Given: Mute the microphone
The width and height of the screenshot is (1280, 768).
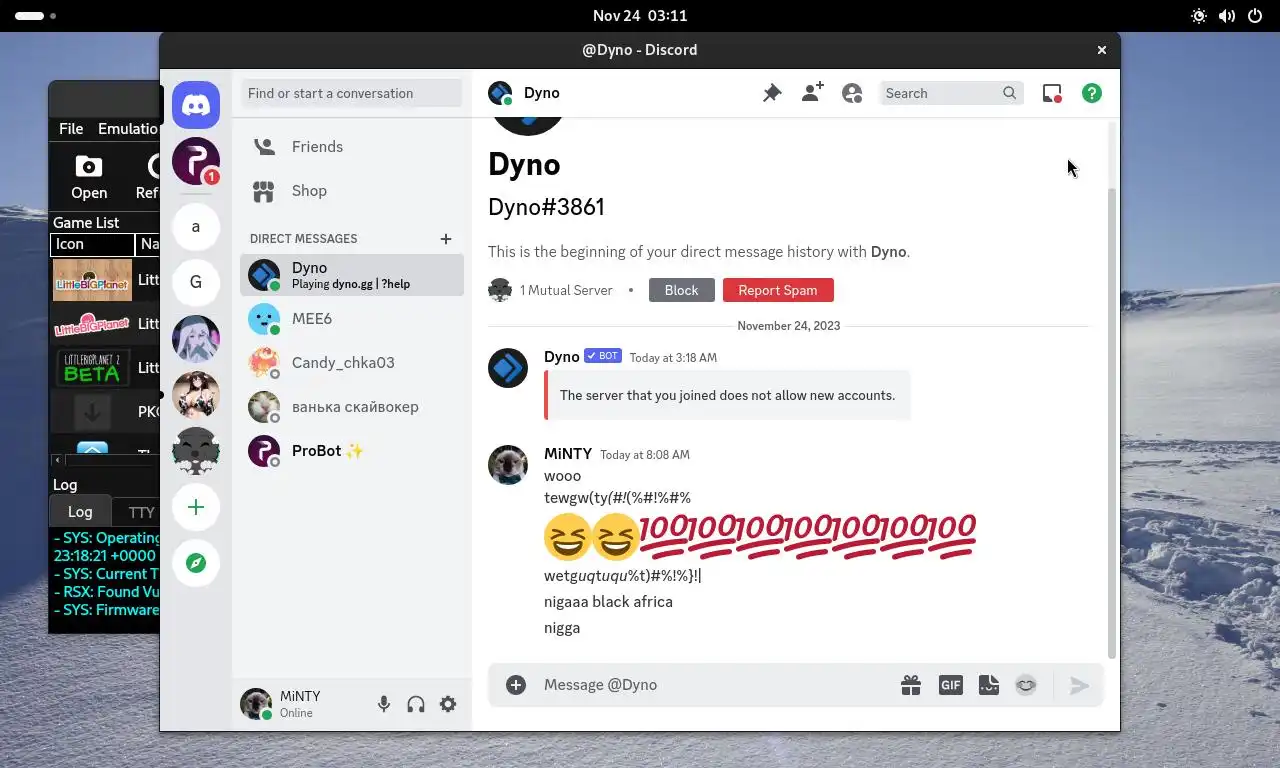Looking at the screenshot, I should [384, 704].
